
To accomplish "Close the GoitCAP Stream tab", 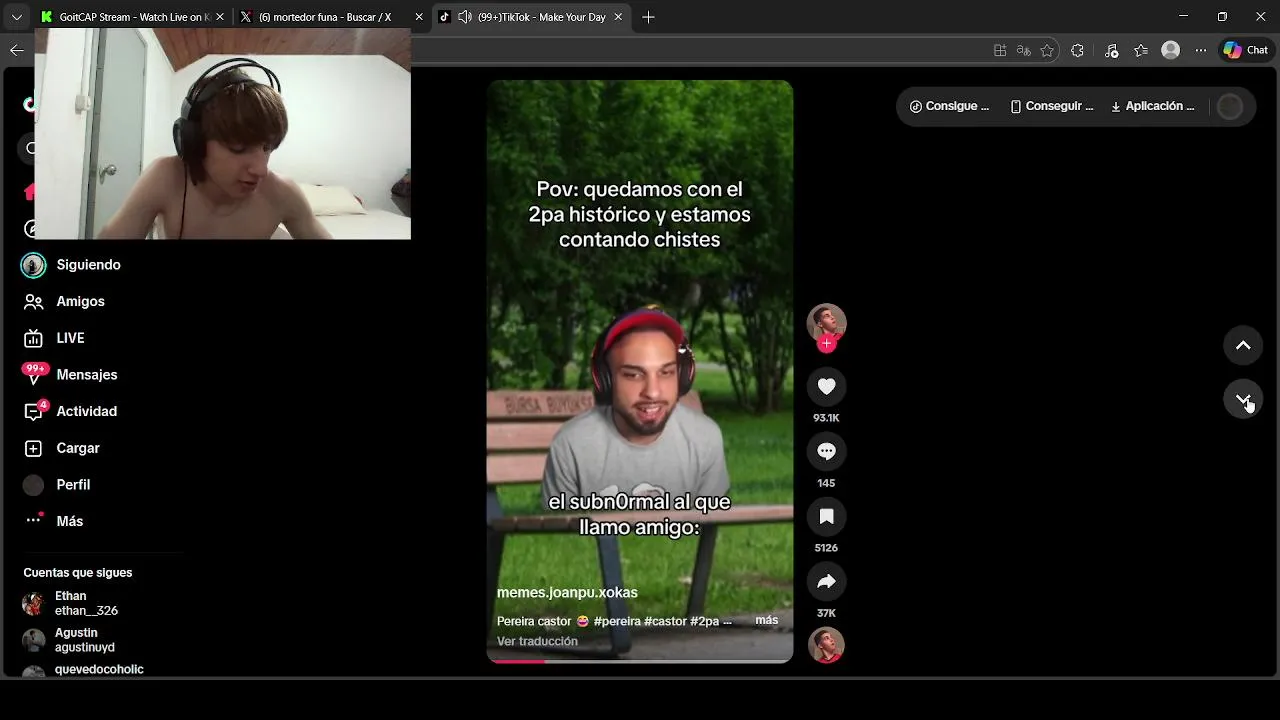I will click(220, 17).
